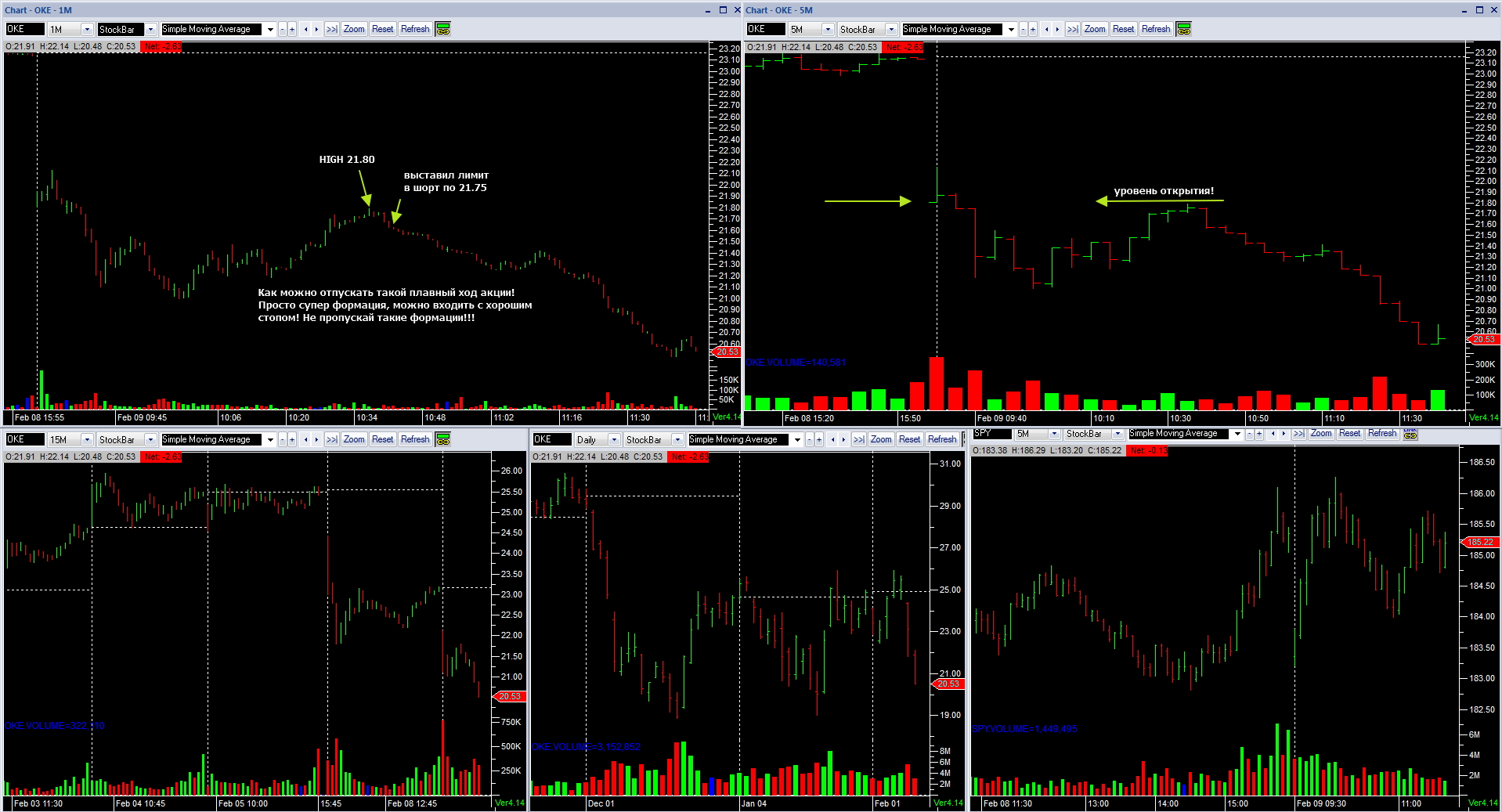The image size is (1502, 812).
Task: Select the 'Chart - OKE - 1M' window title bar
Action: point(370,10)
